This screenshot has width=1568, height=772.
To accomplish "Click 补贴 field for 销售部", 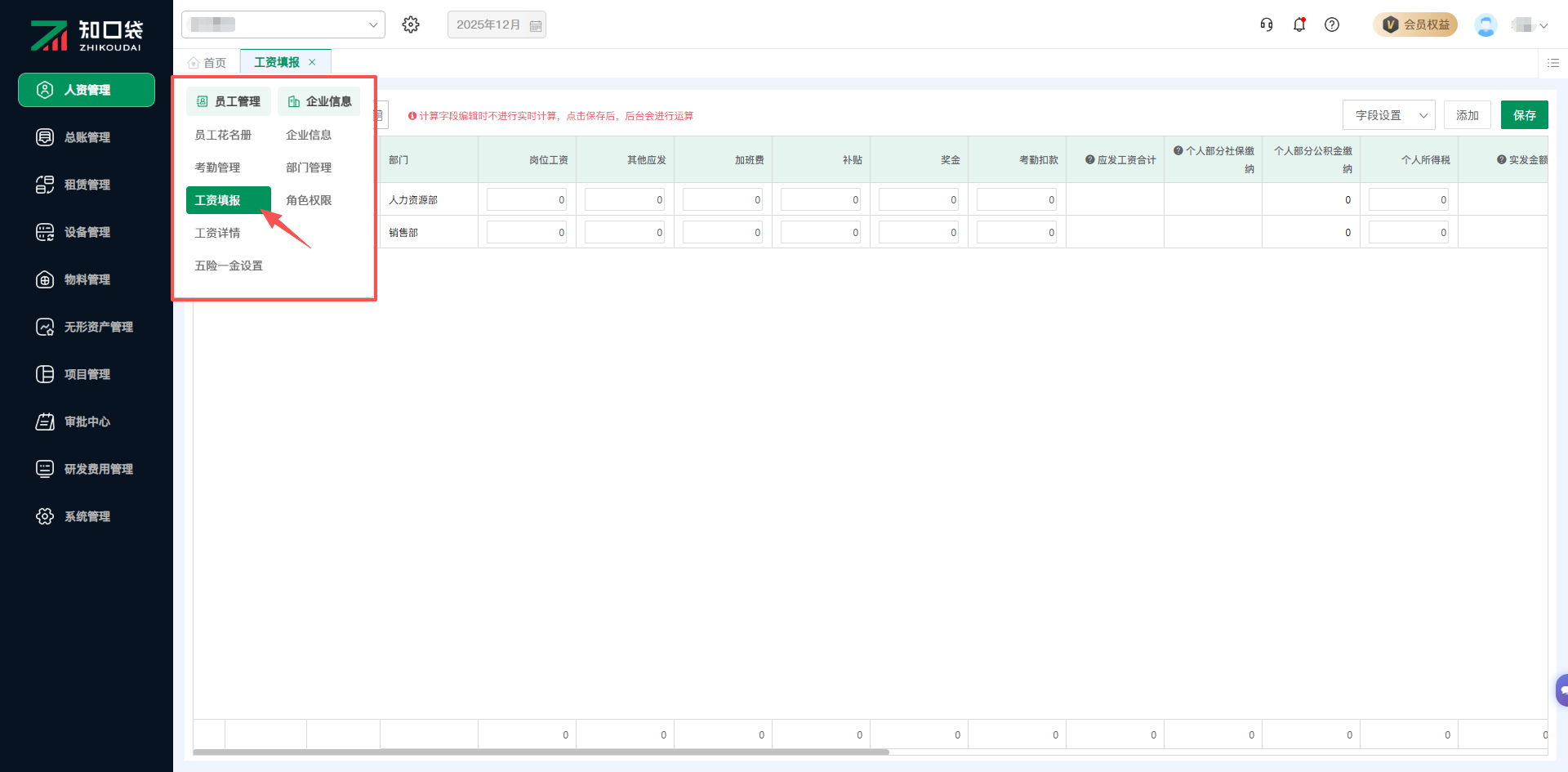I will [x=821, y=232].
